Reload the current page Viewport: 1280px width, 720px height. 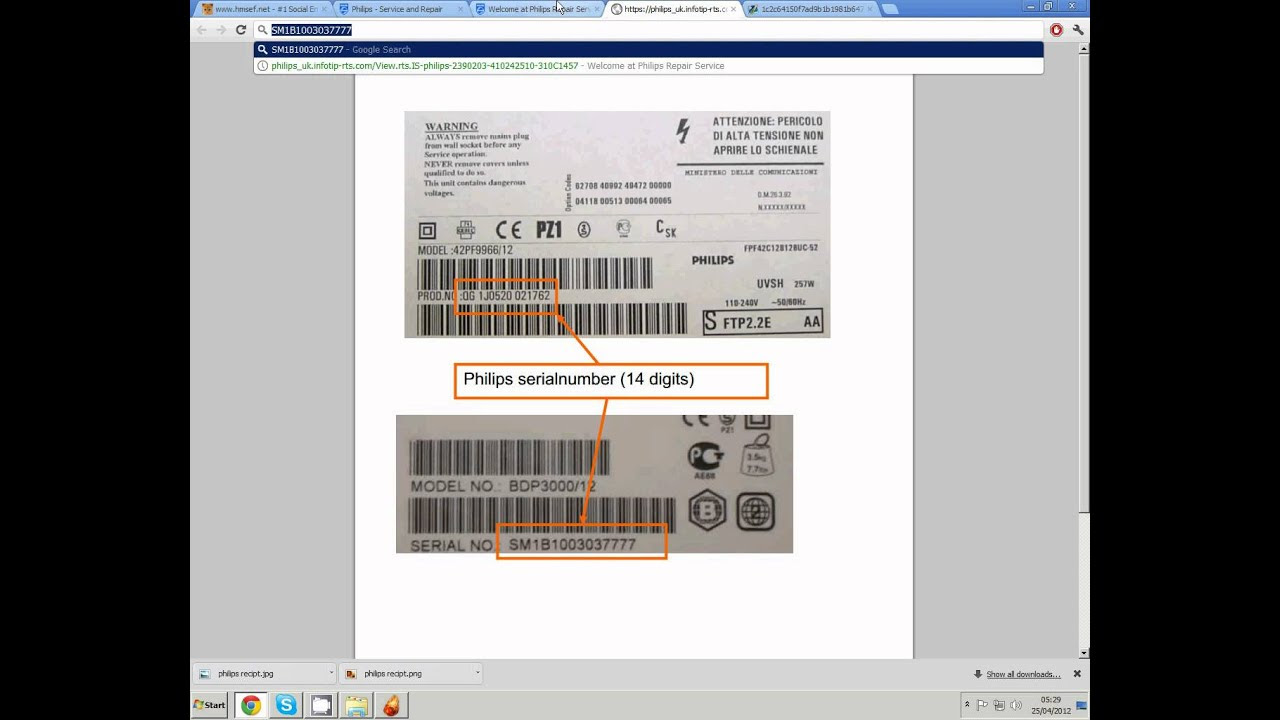(x=241, y=30)
